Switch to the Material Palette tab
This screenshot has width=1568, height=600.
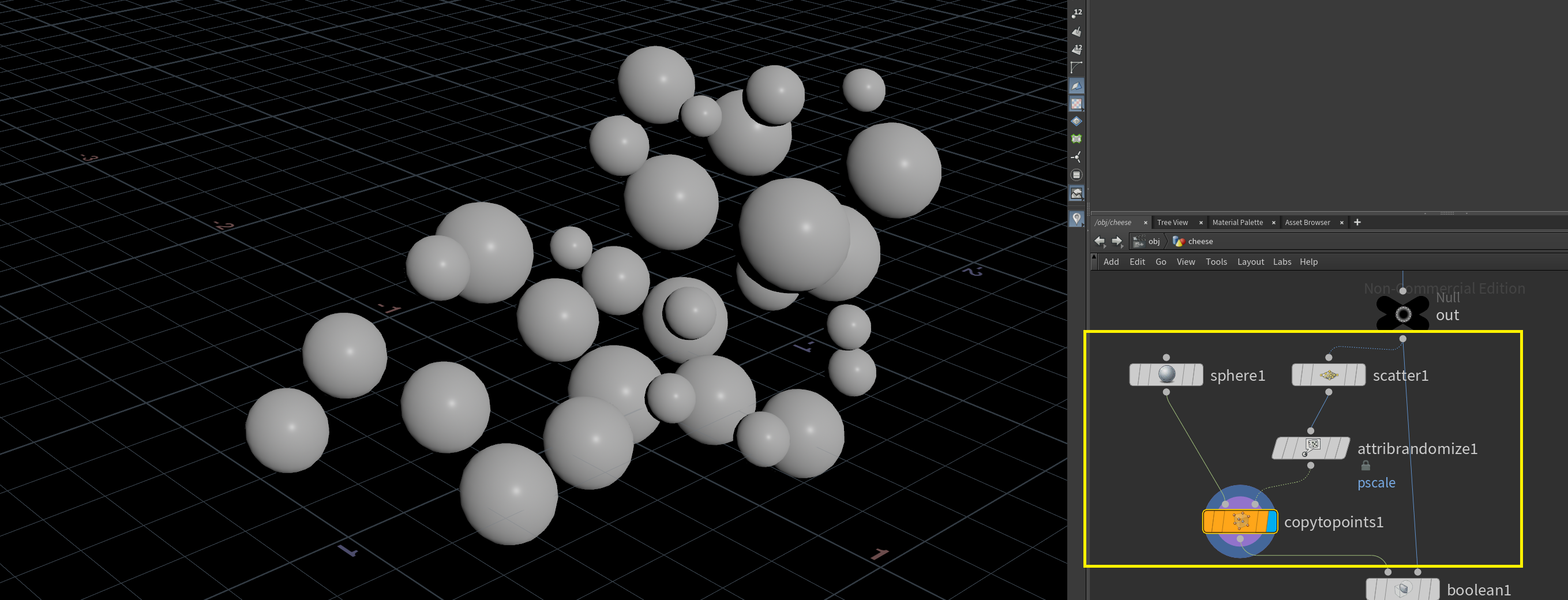tap(1237, 223)
